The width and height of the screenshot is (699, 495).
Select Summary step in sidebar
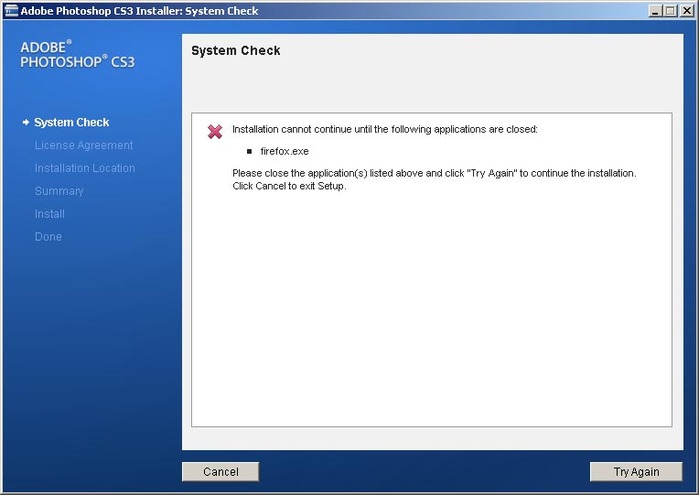coord(59,191)
